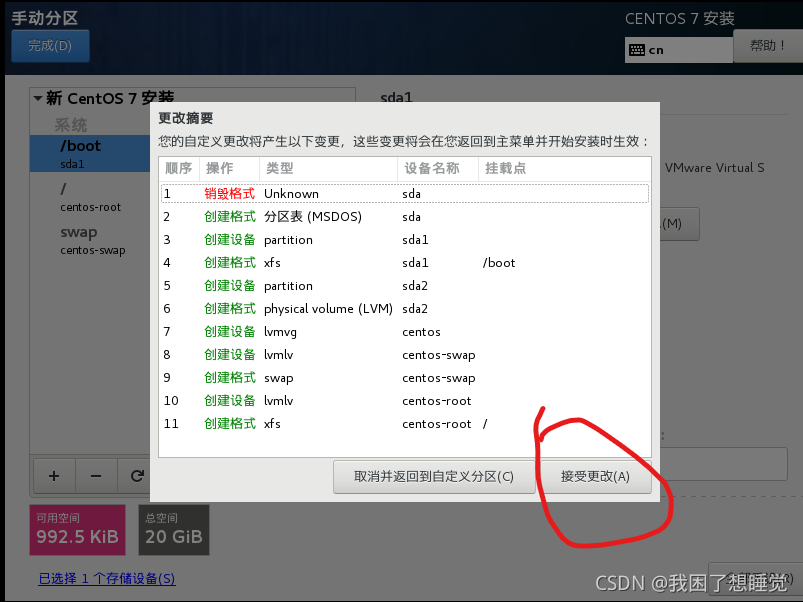Click the Accept Changes (接受更改) button
Viewport: 803px width, 602px height.
[x=595, y=477]
